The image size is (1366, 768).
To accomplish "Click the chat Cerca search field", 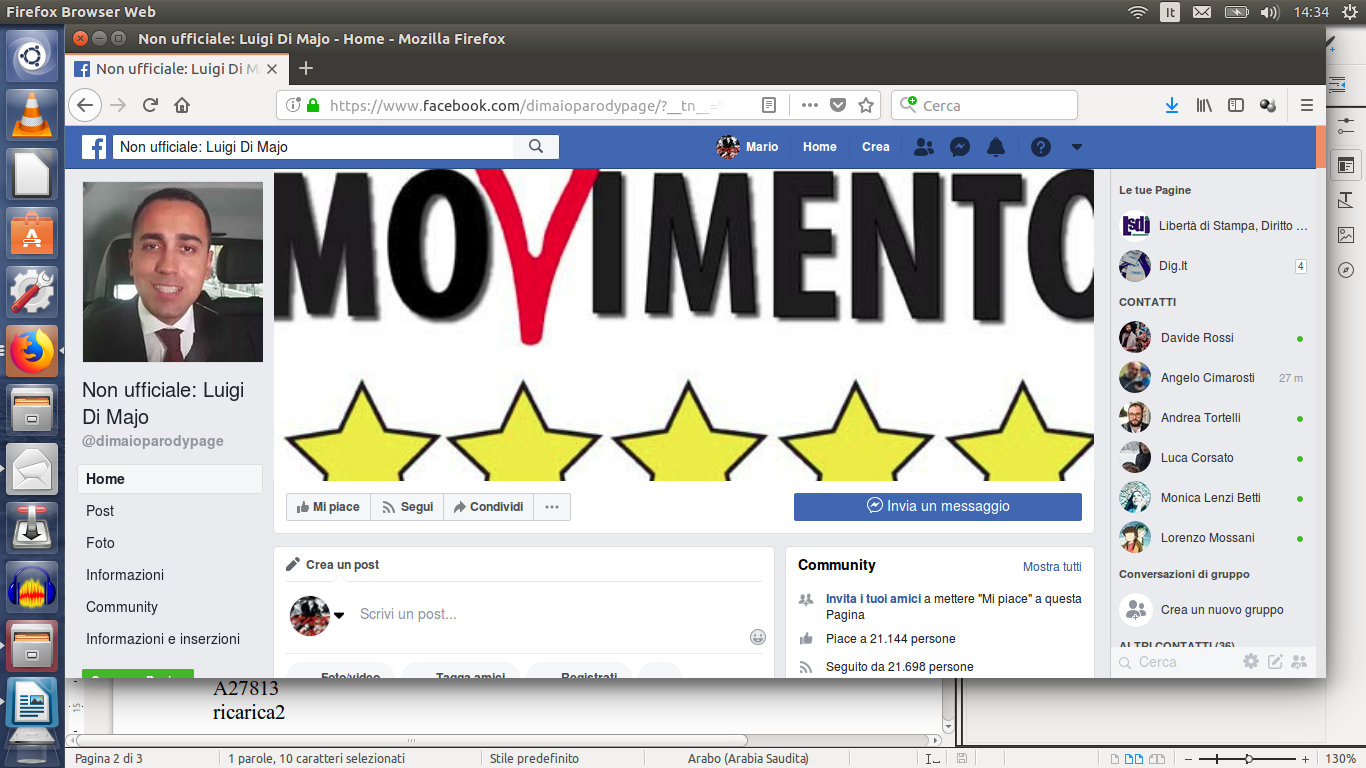I will pos(1175,662).
